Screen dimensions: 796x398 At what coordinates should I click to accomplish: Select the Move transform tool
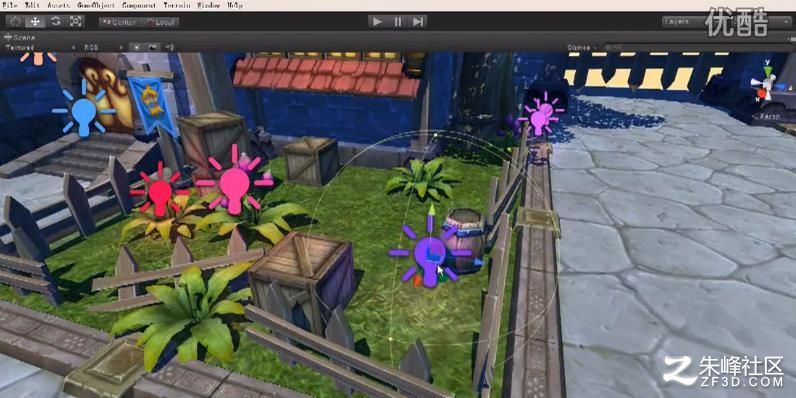[x=35, y=21]
